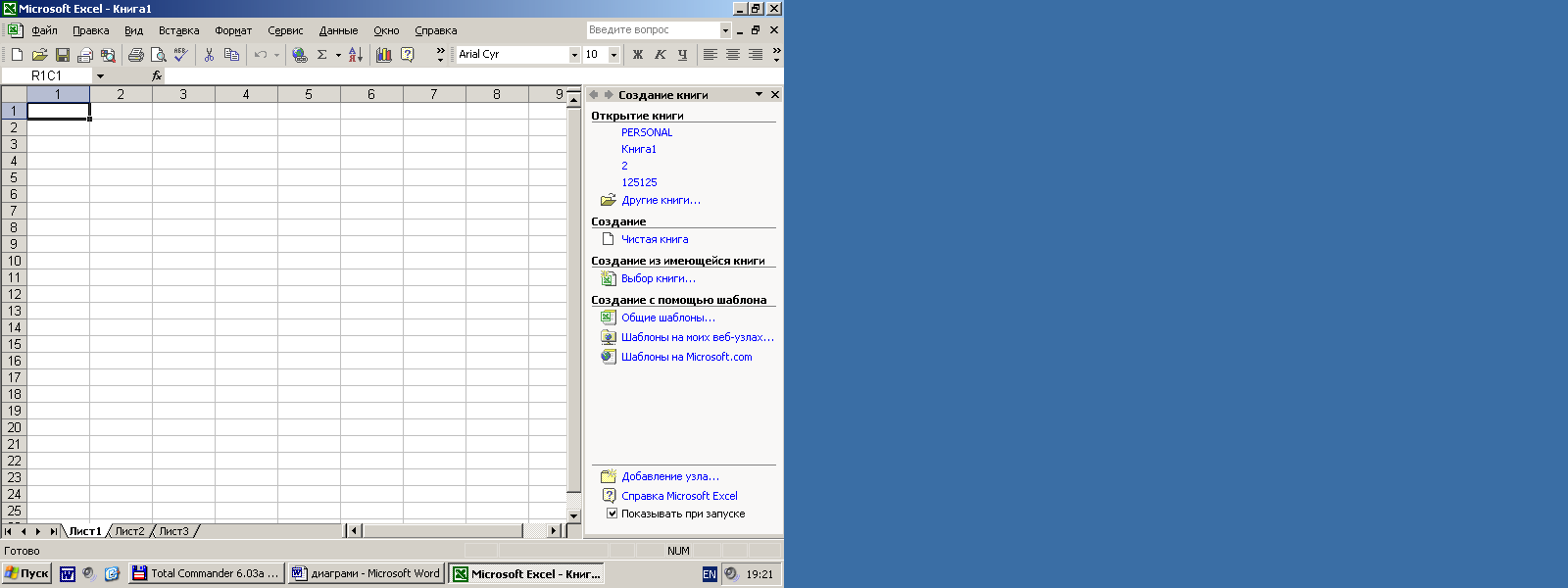Open the Сервис menu

(285, 30)
